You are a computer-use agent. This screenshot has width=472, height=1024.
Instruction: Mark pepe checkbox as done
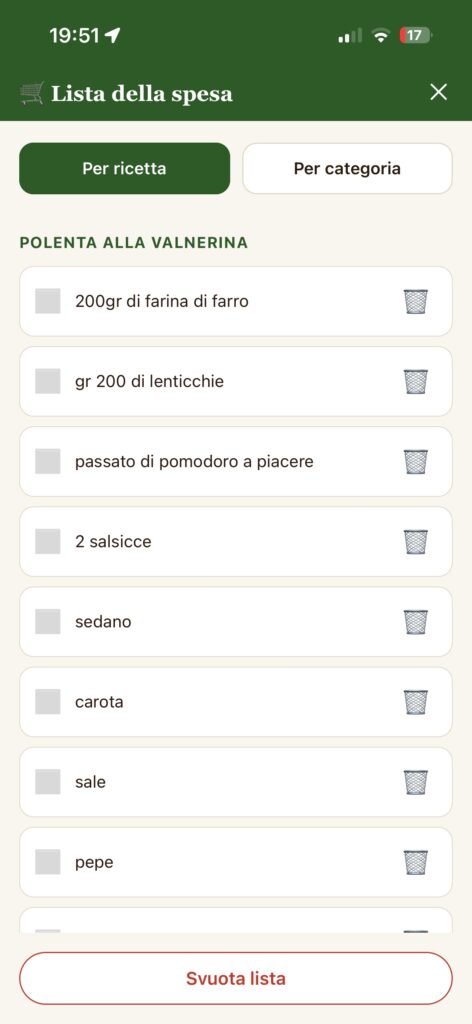tap(48, 862)
